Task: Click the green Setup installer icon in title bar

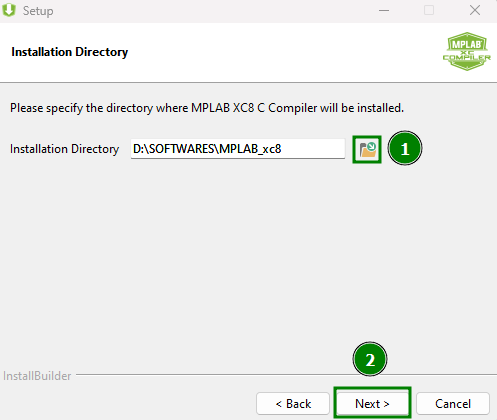Action: click(x=9, y=10)
